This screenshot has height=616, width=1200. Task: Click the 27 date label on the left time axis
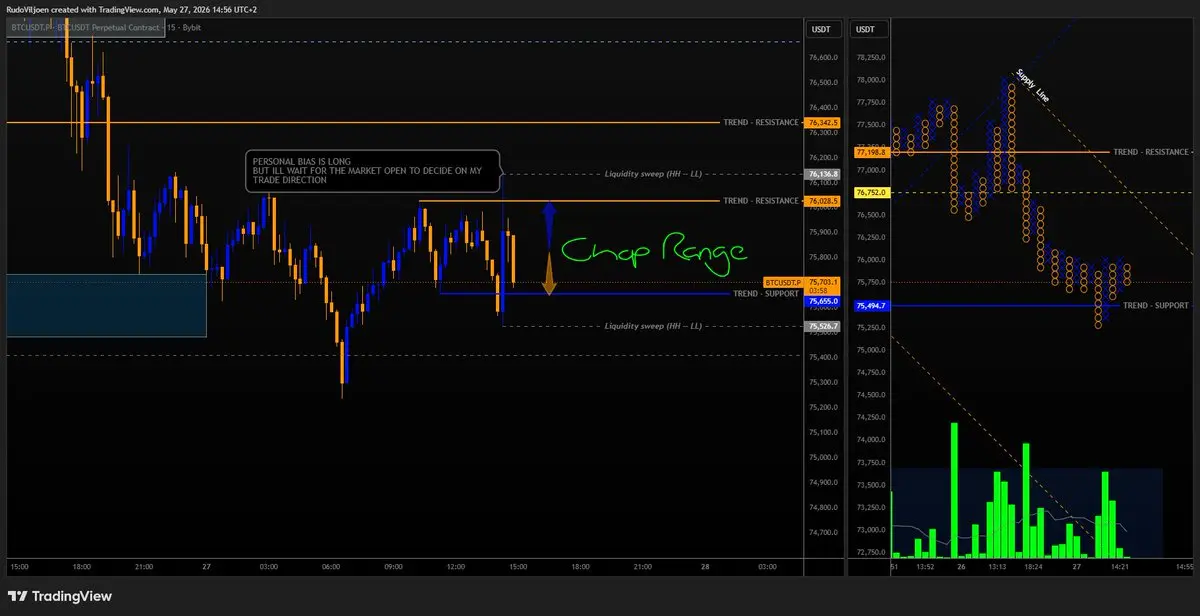(207, 567)
